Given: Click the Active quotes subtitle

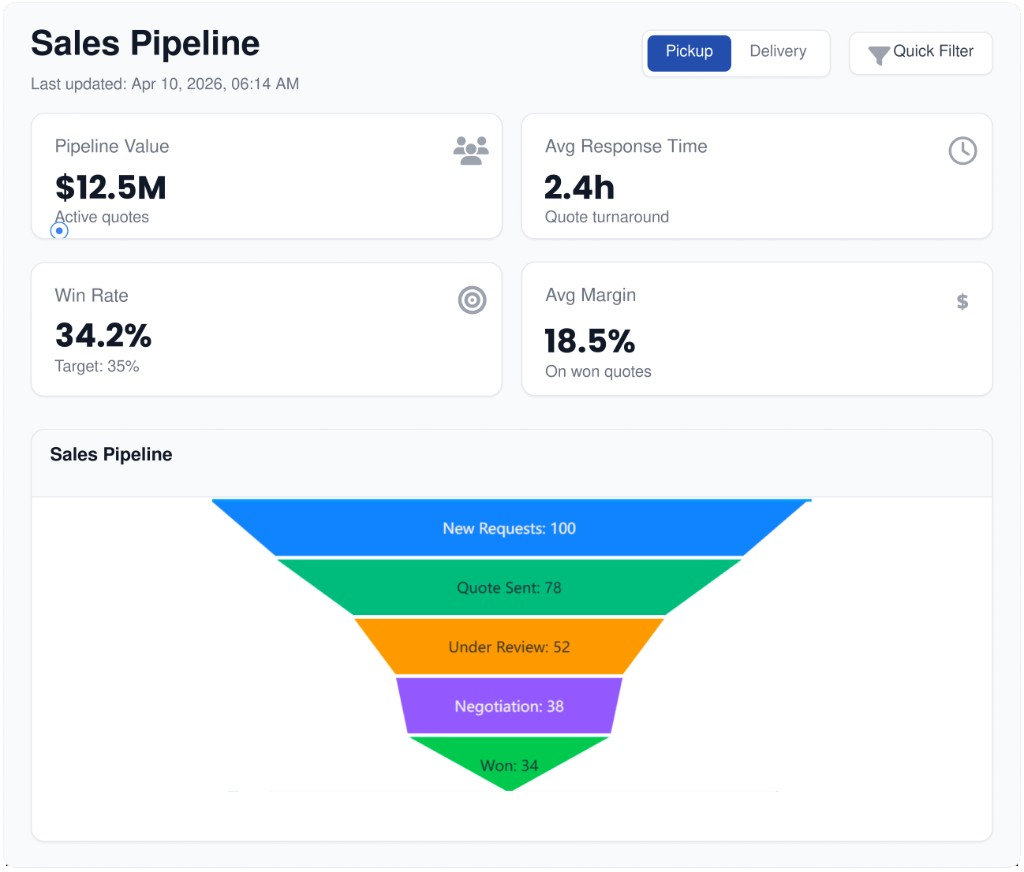Looking at the screenshot, I should pos(102,217).
